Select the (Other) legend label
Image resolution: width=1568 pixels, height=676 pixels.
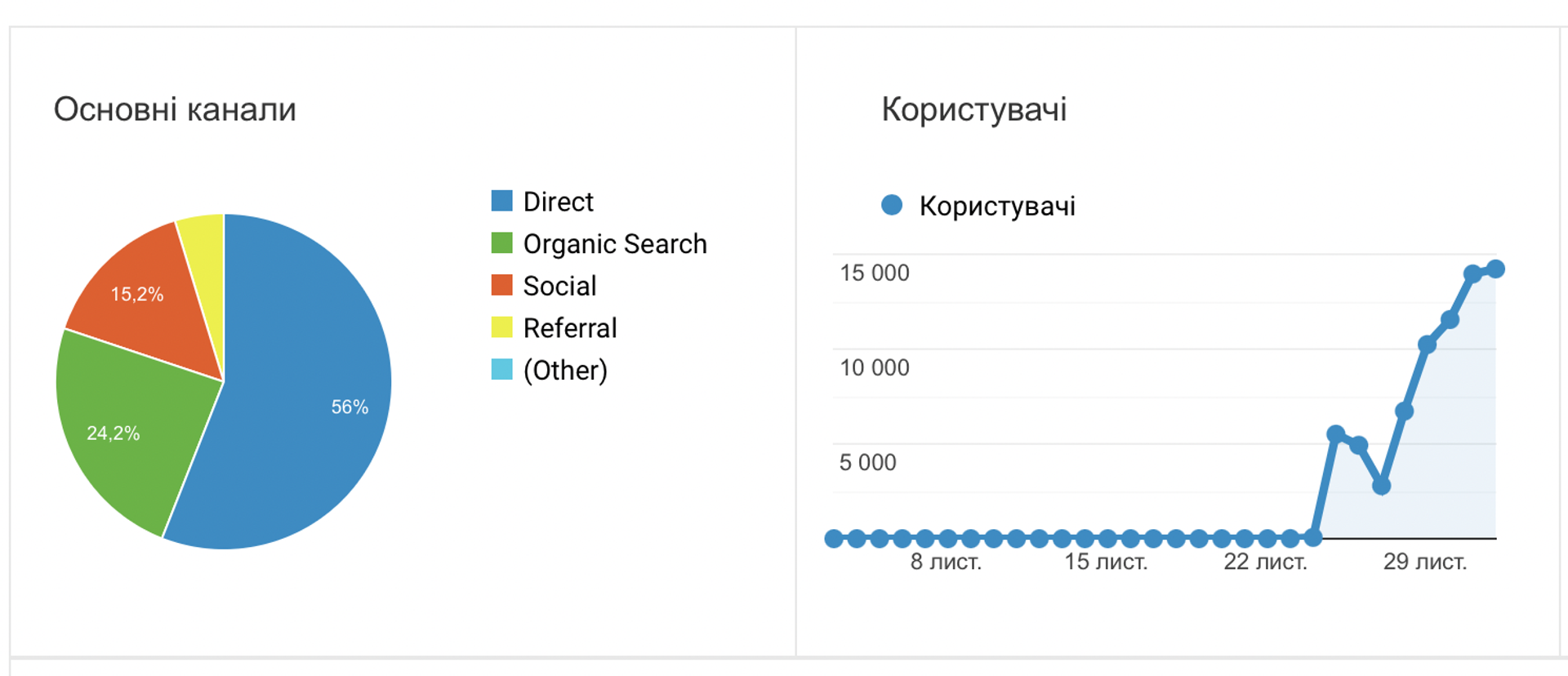pyautogui.click(x=565, y=371)
